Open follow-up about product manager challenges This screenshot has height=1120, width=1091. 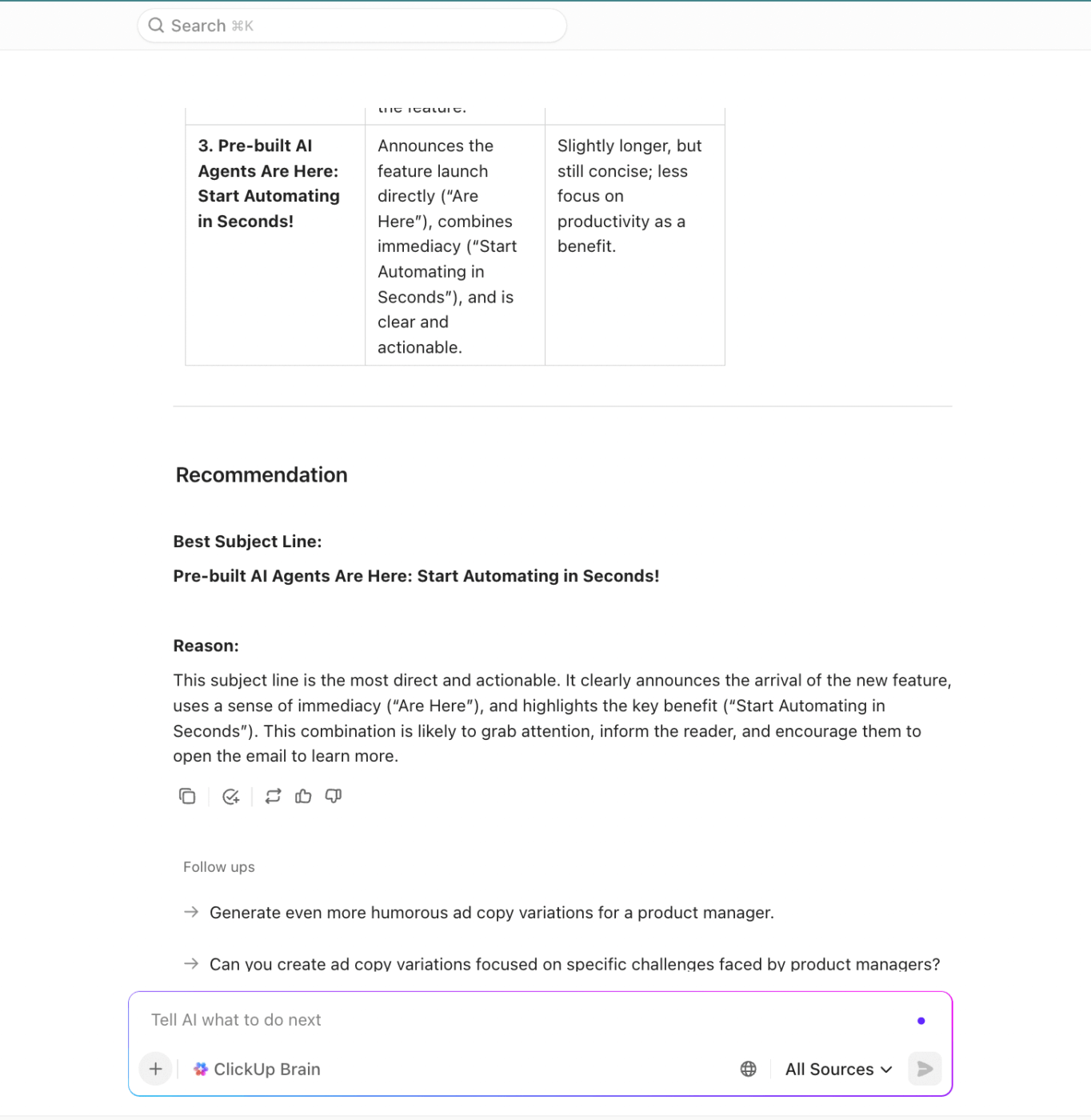(x=574, y=964)
